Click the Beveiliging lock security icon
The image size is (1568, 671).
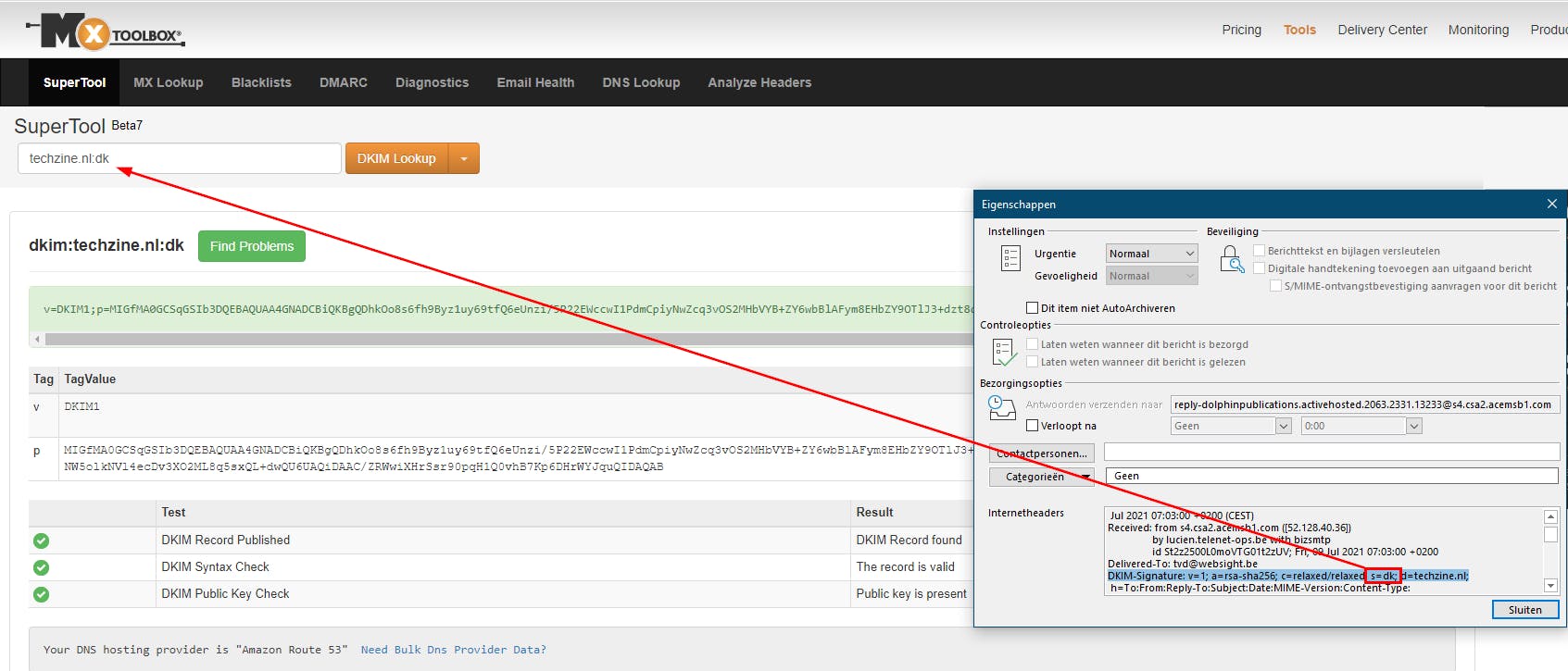pyautogui.click(x=1231, y=259)
